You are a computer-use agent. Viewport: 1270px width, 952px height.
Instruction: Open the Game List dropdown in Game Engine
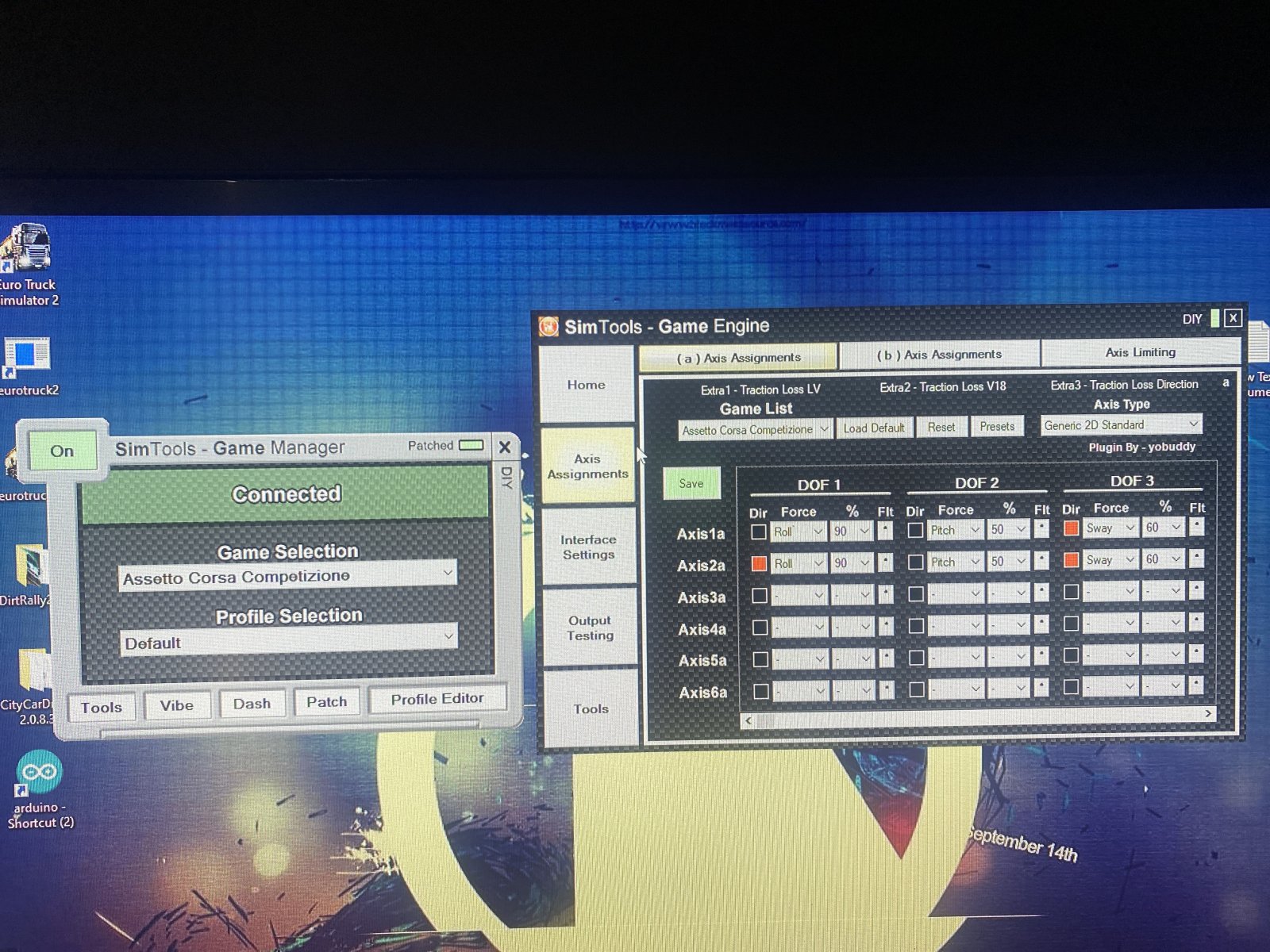coord(755,429)
